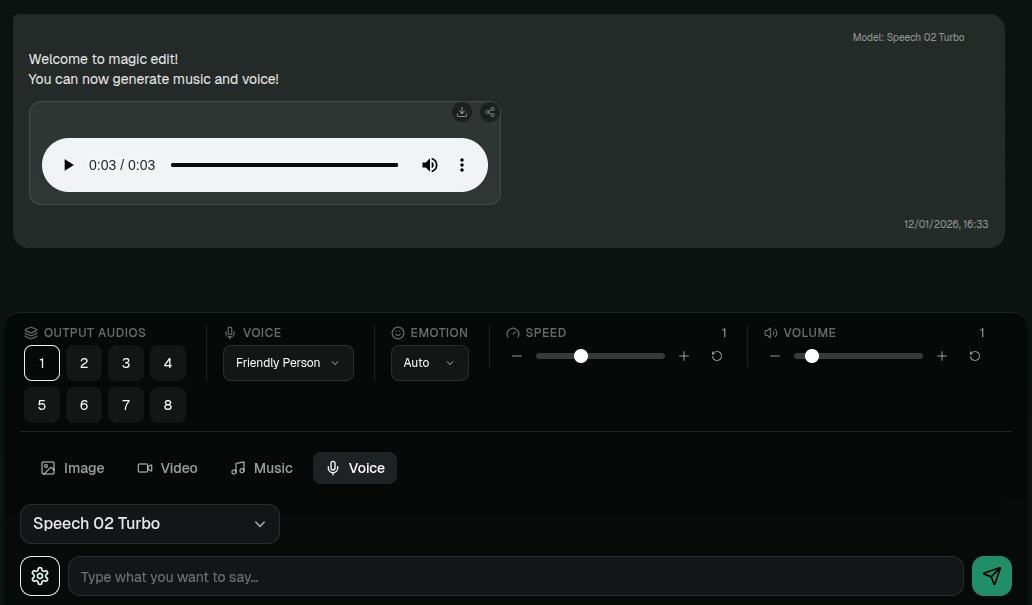Open the Friendly Person voice dropdown
Viewport: 1032px width, 605px height.
click(288, 363)
